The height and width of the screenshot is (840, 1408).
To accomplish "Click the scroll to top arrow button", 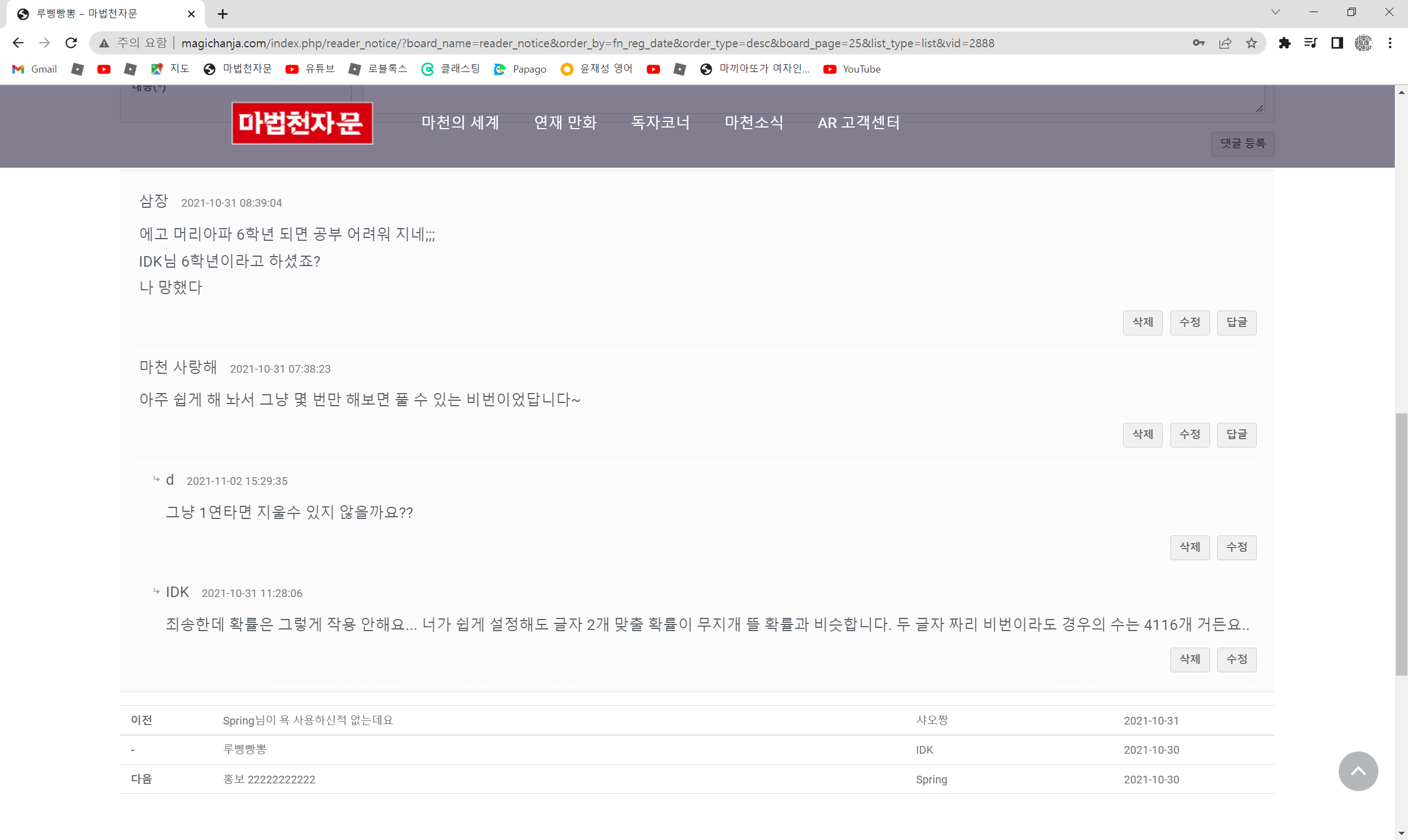I will [1359, 771].
